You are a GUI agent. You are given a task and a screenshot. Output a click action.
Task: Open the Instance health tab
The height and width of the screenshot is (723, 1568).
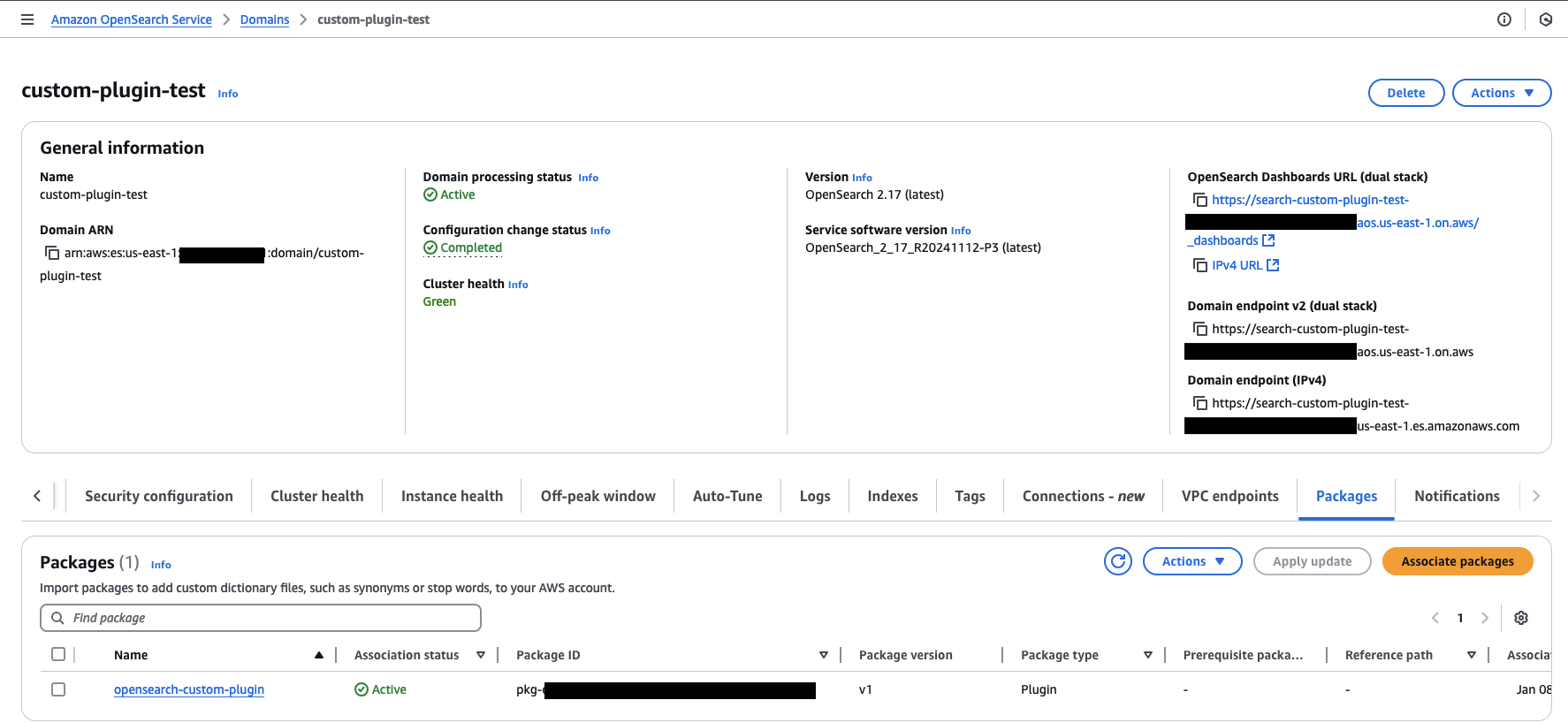452,497
